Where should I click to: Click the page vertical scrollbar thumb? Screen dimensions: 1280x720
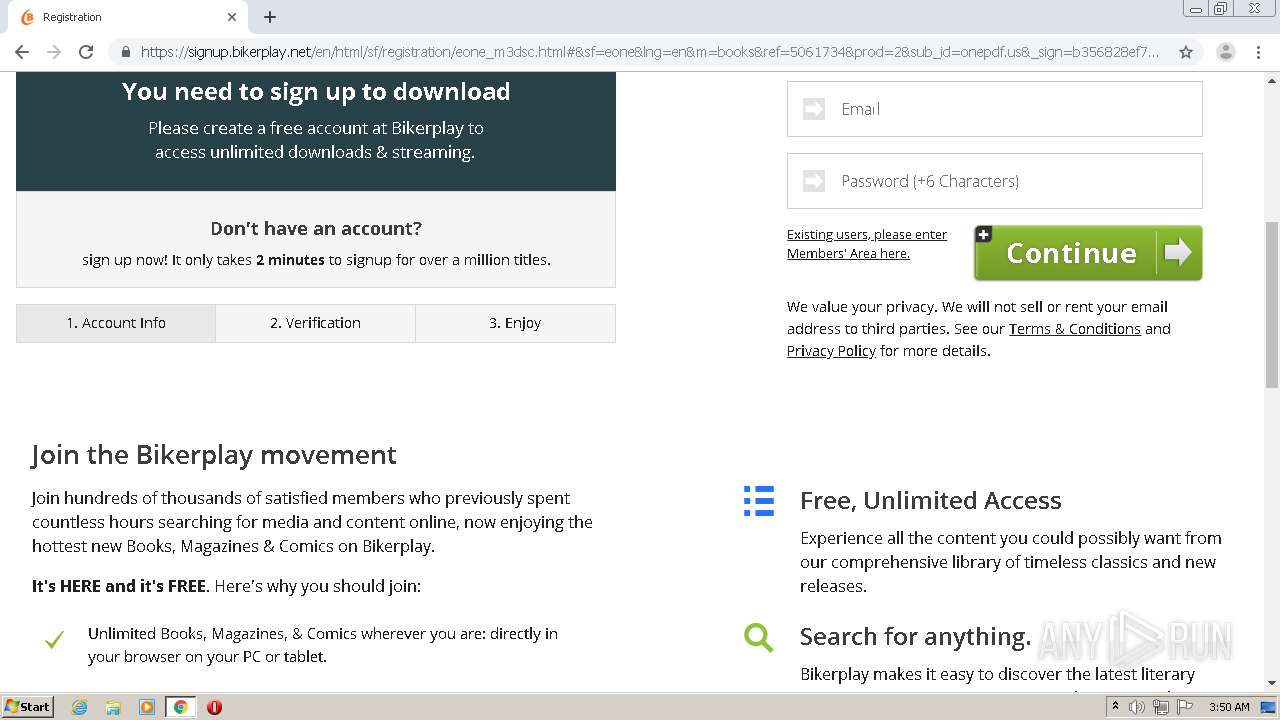point(1272,304)
